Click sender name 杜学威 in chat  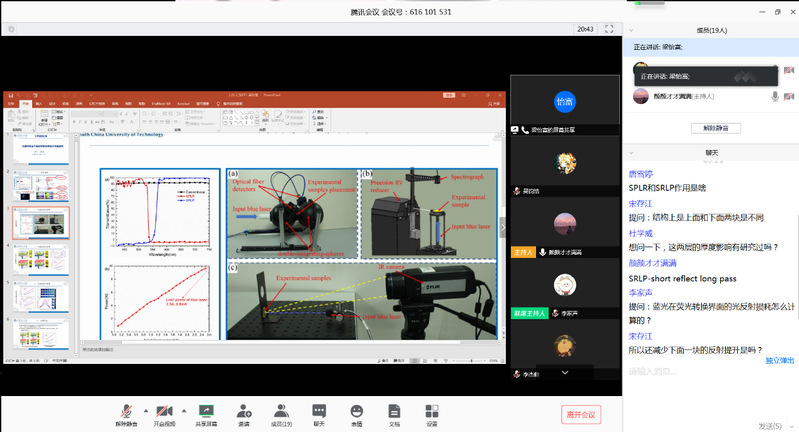(x=641, y=233)
